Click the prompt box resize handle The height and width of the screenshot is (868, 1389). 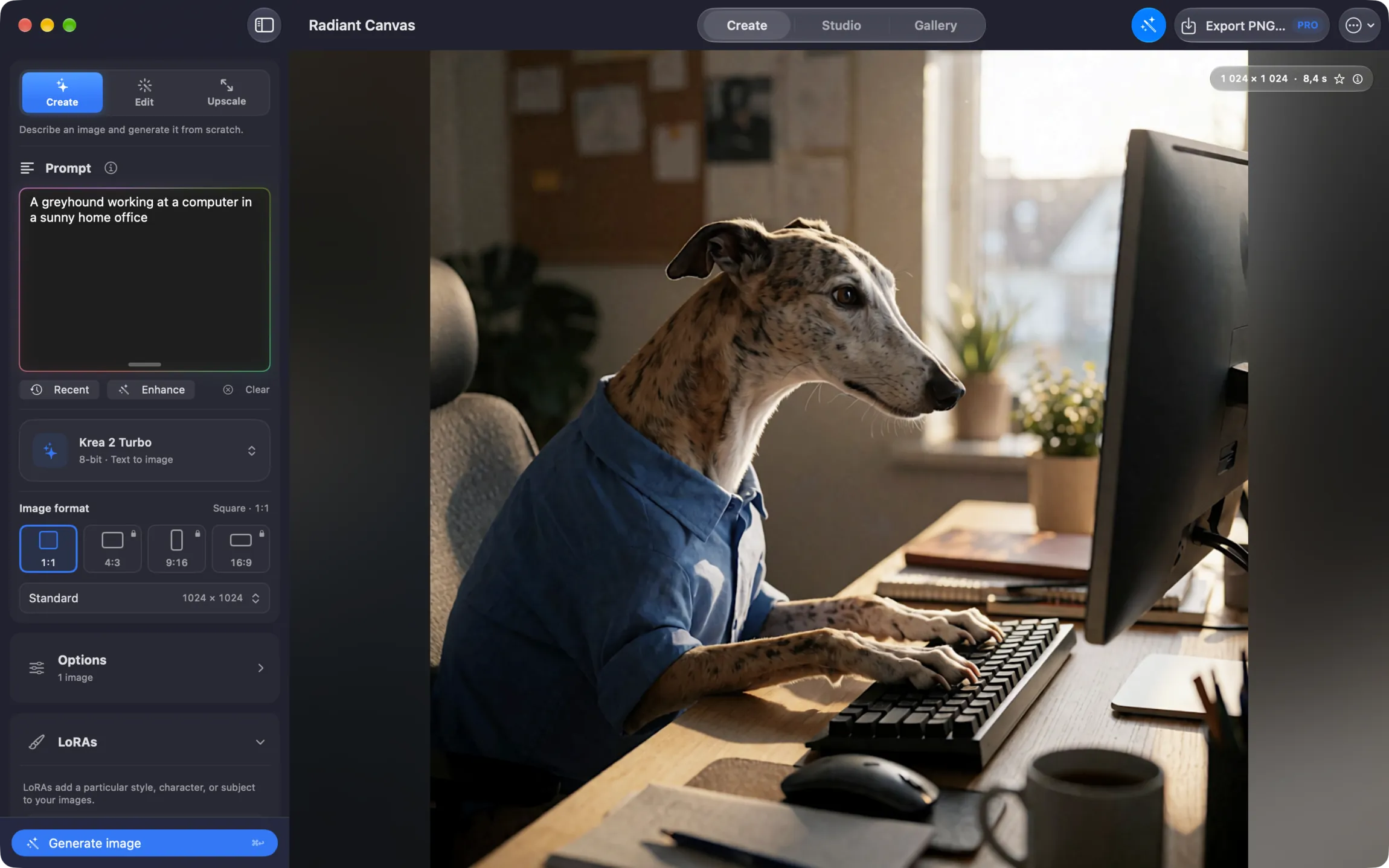point(144,365)
